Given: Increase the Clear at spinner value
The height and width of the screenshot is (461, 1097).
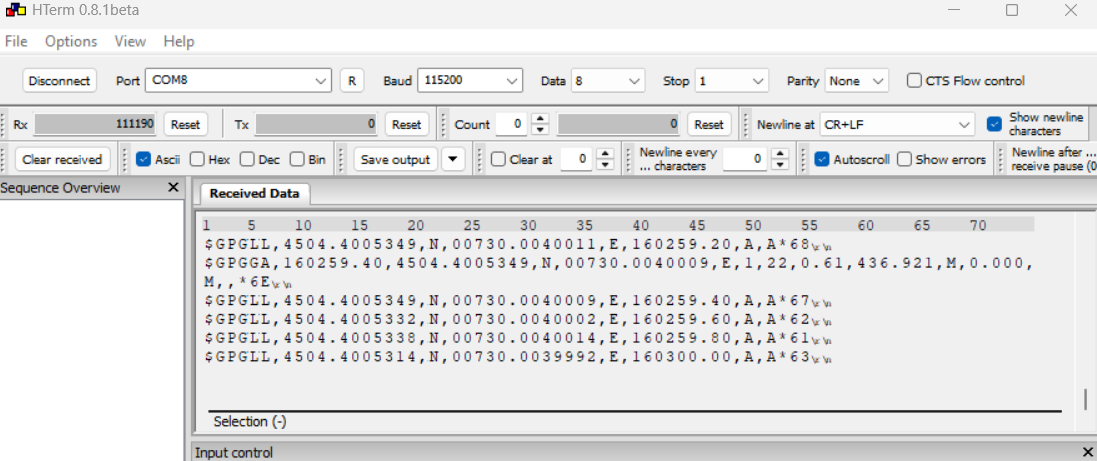Looking at the screenshot, I should point(606,154).
